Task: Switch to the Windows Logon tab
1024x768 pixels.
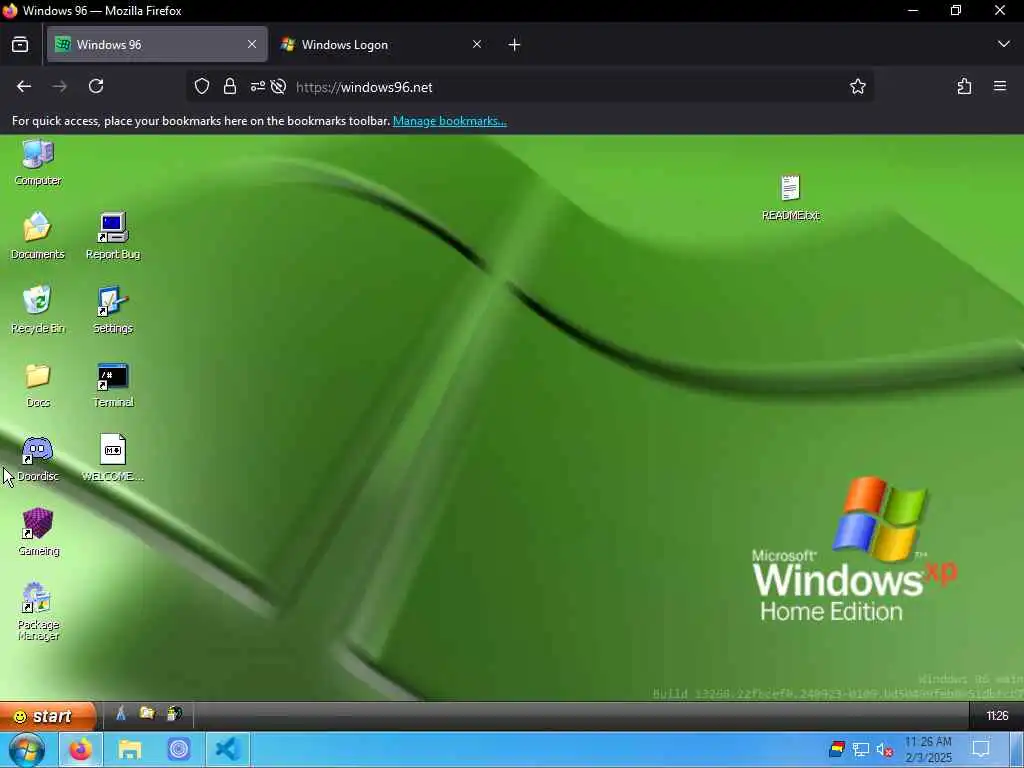Action: pyautogui.click(x=382, y=44)
